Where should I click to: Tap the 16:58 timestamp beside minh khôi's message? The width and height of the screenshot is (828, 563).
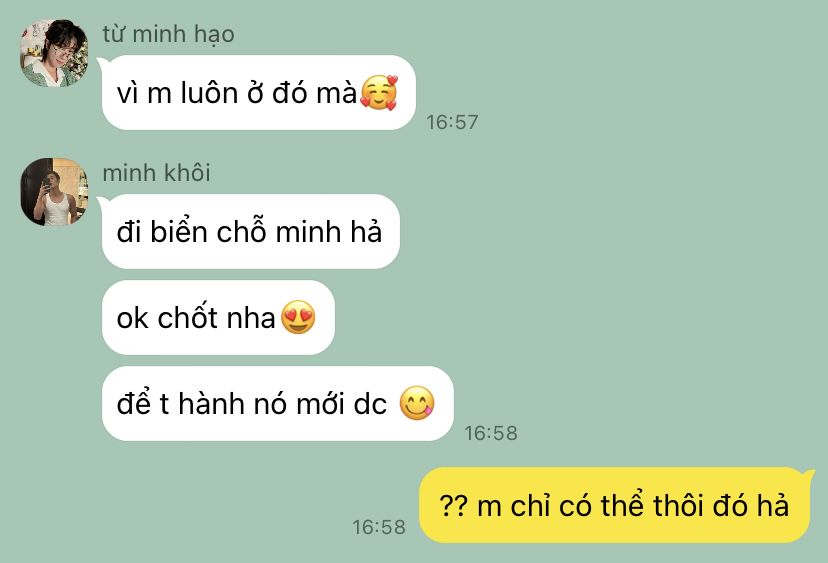tap(491, 433)
